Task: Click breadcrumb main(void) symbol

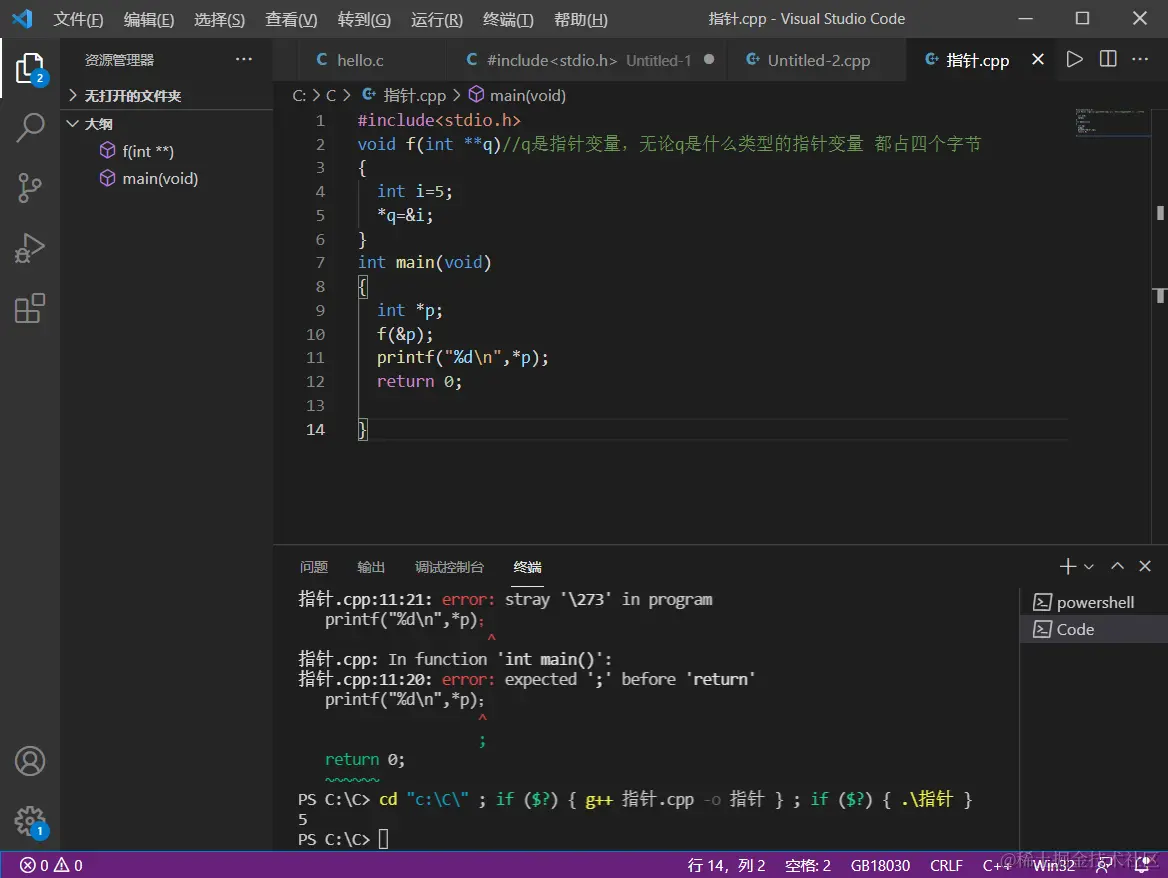Action: tap(517, 95)
